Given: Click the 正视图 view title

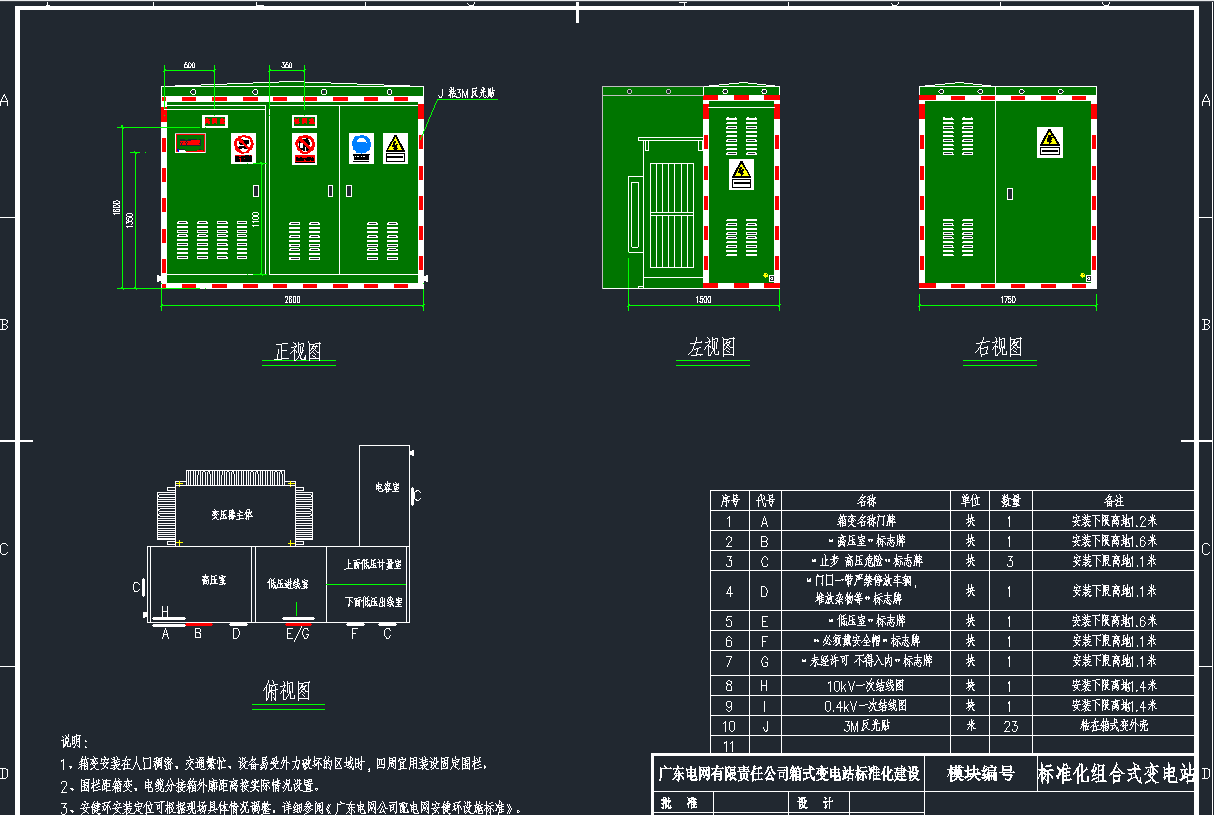Looking at the screenshot, I should click(x=298, y=352).
